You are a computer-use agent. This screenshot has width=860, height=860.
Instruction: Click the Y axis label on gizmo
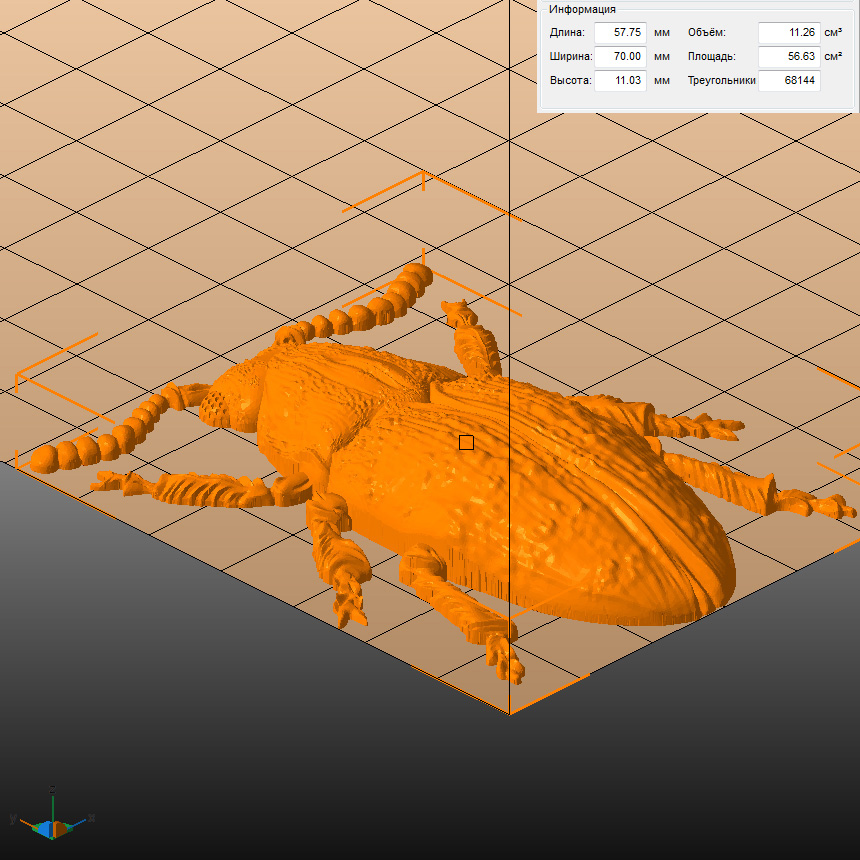(x=13, y=818)
